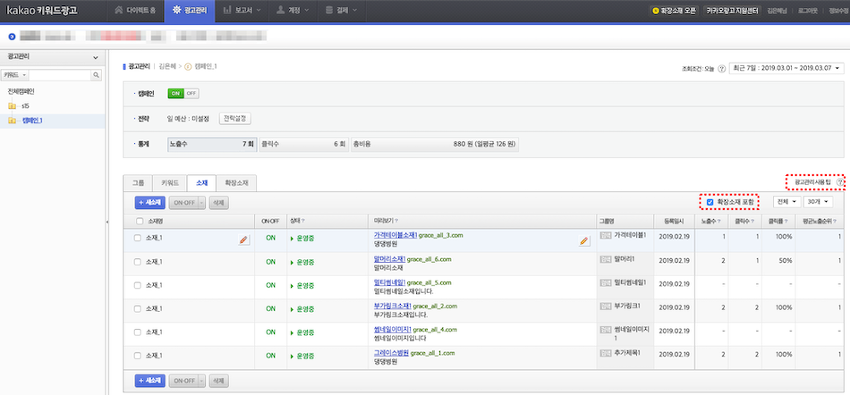Click the 상태 column help icon

[302, 221]
